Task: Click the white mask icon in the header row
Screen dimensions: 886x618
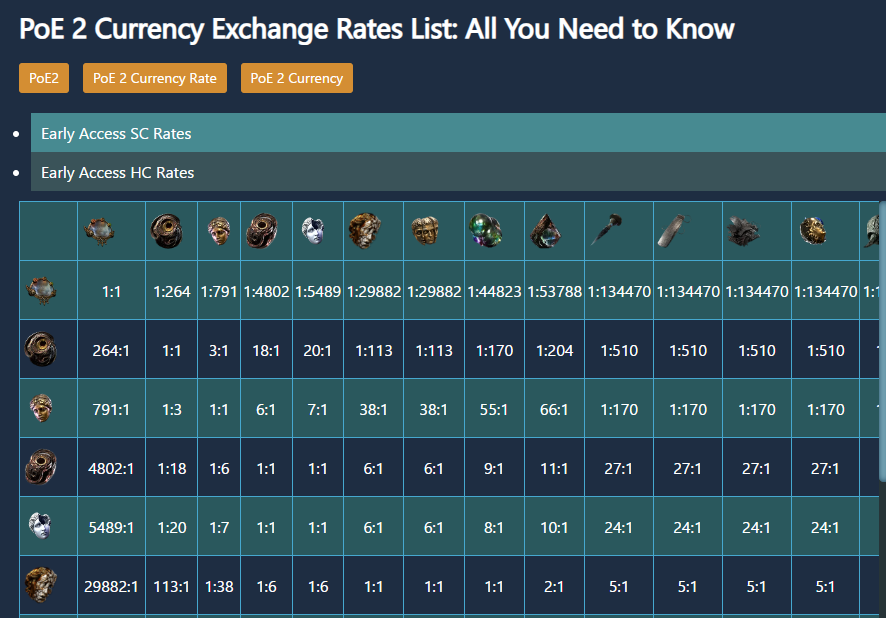Action: pos(313,231)
